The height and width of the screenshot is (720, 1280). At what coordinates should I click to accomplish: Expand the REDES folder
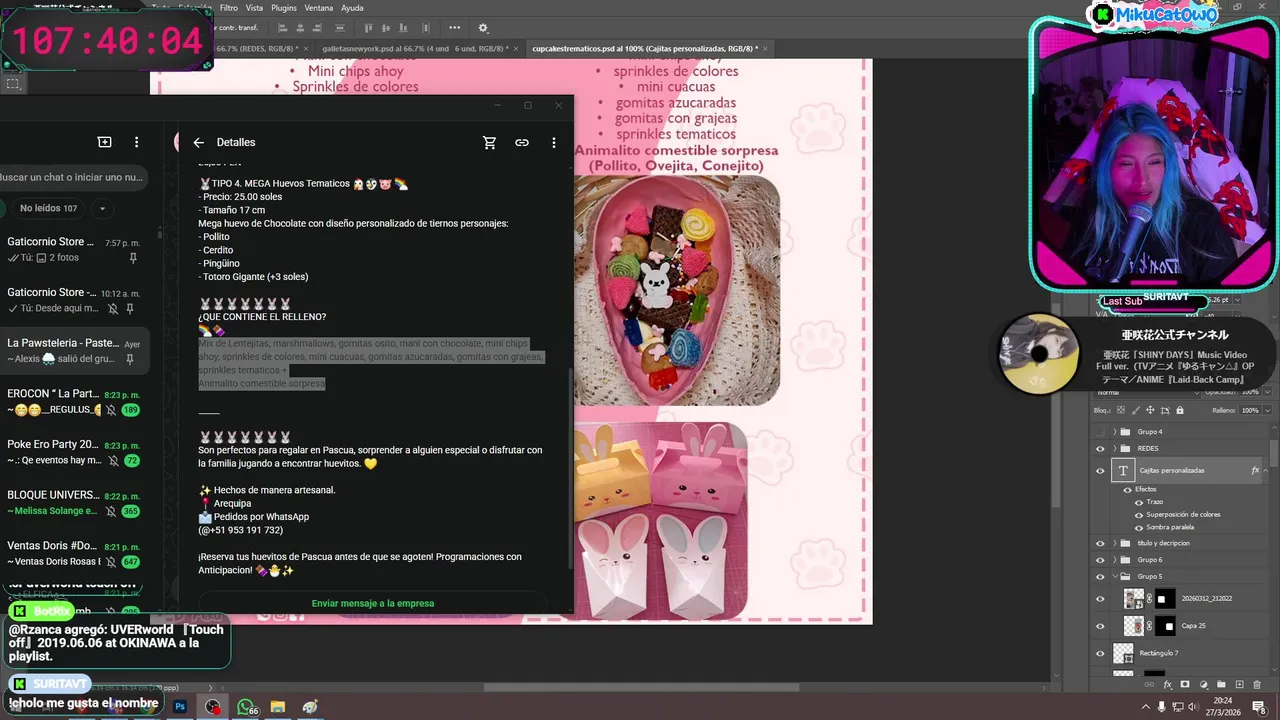click(x=1115, y=448)
